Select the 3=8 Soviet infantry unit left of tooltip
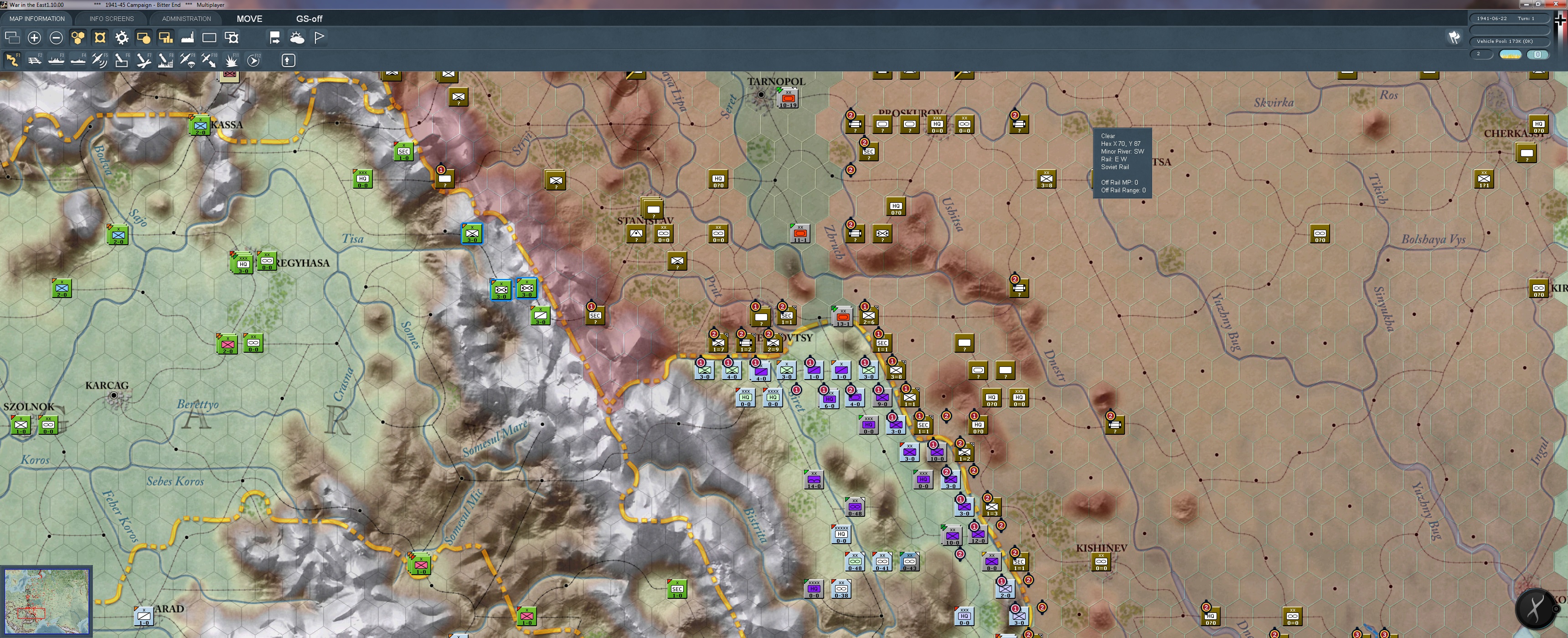The width and height of the screenshot is (1568, 638). click(x=1047, y=179)
